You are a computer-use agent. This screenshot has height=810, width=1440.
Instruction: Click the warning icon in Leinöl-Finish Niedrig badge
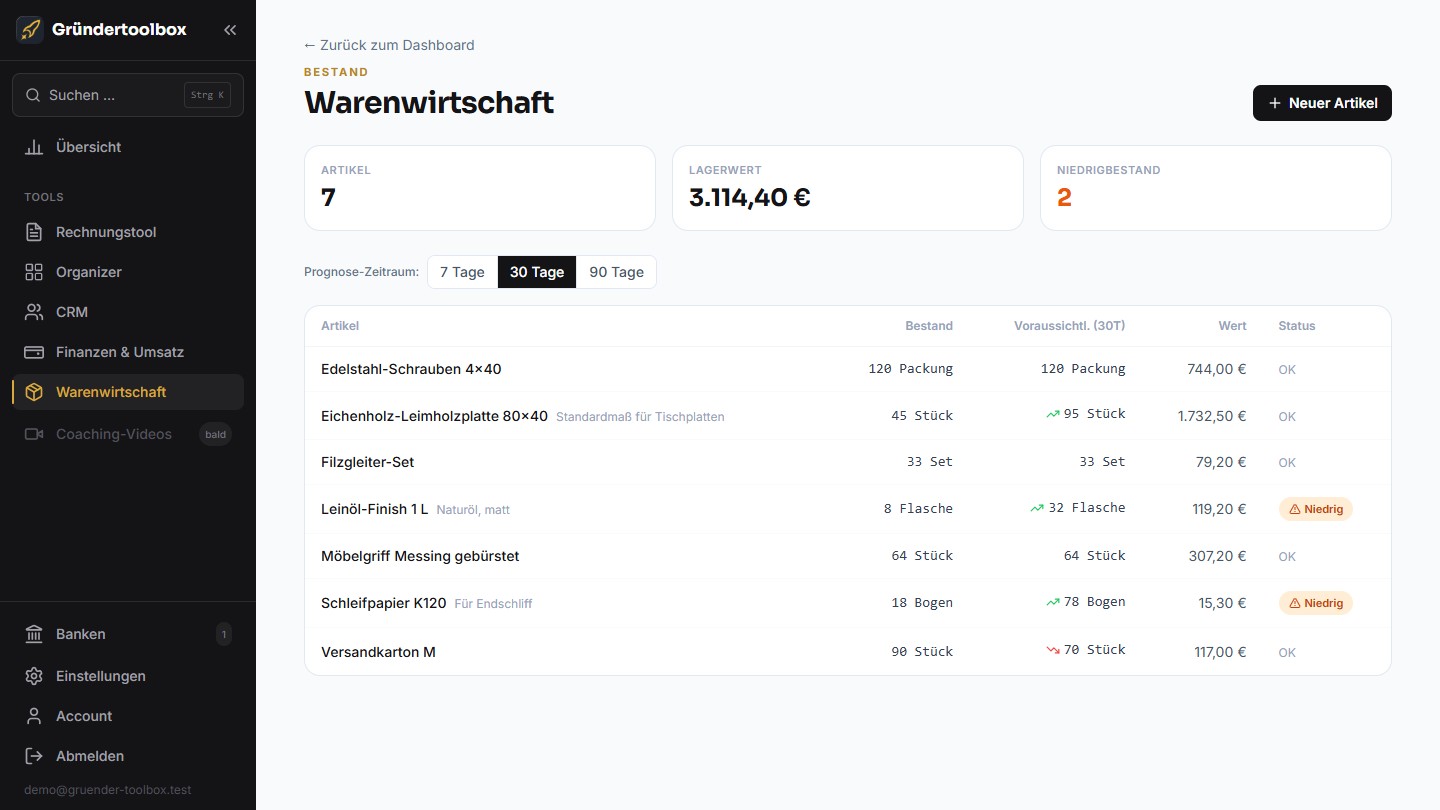(1295, 509)
